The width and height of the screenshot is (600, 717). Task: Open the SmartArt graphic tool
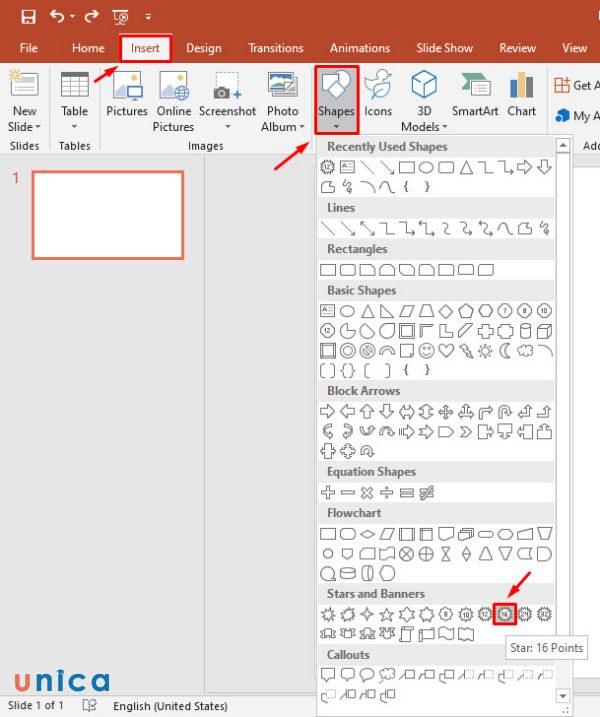(x=475, y=98)
